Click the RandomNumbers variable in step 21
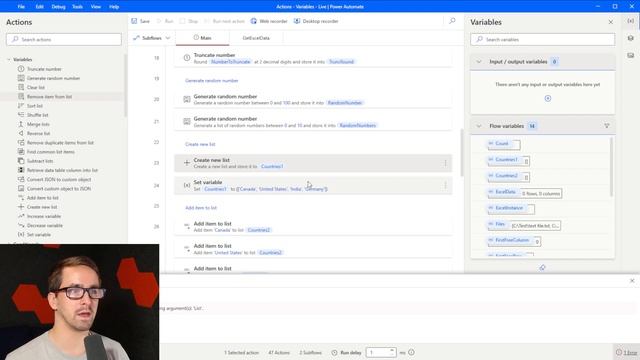 coord(358,125)
